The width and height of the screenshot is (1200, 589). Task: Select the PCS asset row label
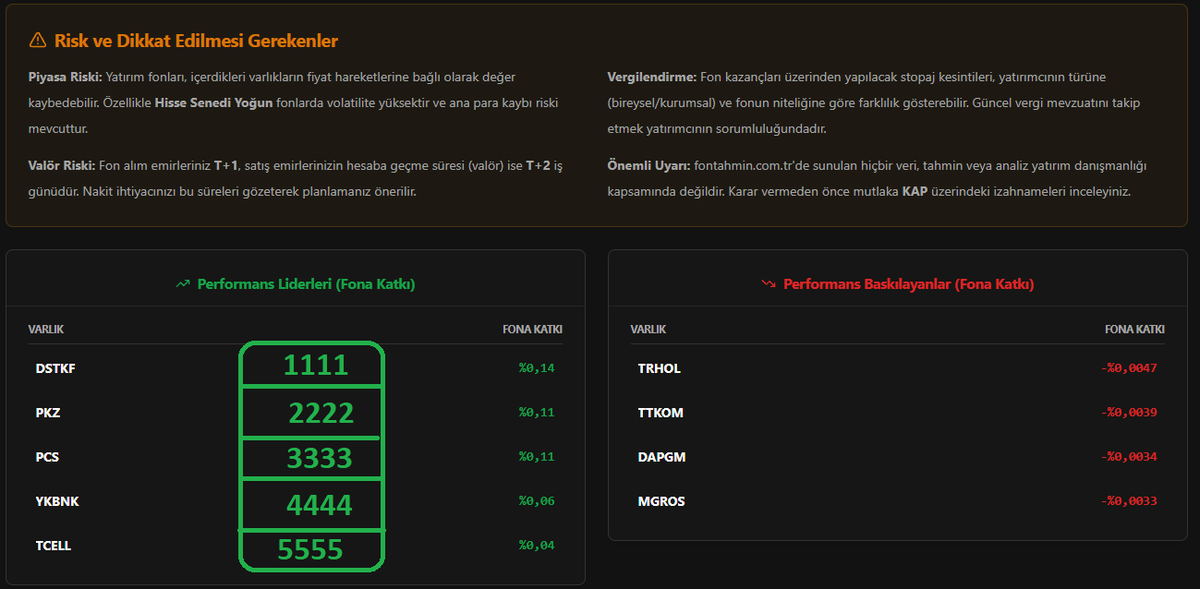[47, 457]
